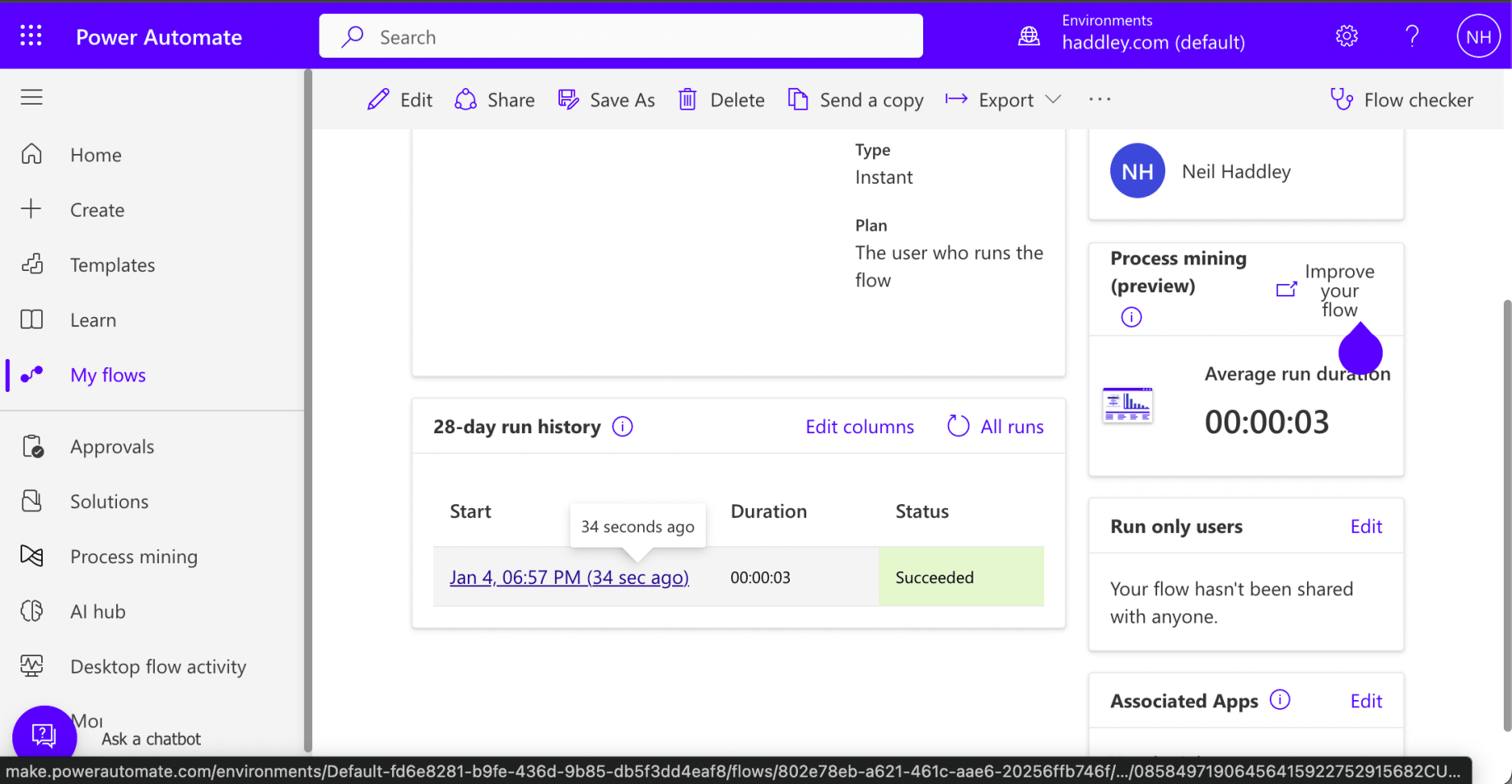The image size is (1512, 784).
Task: Click the Neil Haddley owner avatar
Action: pyautogui.click(x=1137, y=171)
